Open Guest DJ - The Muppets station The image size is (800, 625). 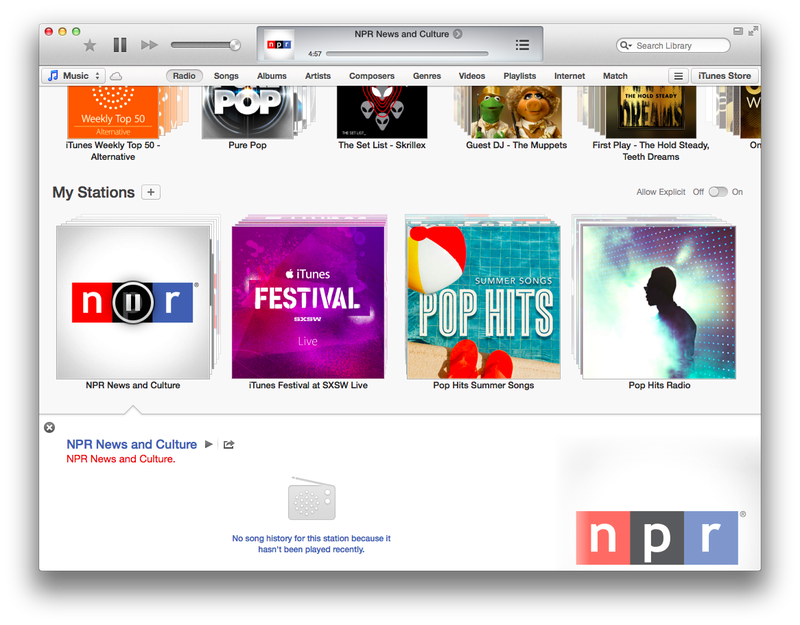tap(516, 112)
